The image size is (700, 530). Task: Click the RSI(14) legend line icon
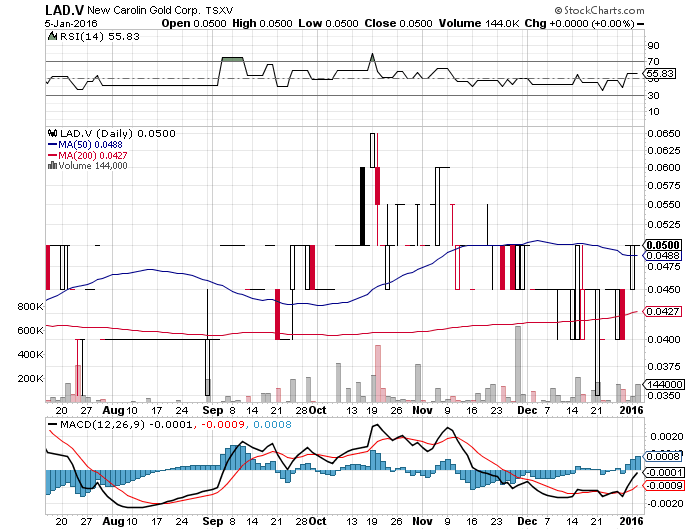tap(53, 36)
